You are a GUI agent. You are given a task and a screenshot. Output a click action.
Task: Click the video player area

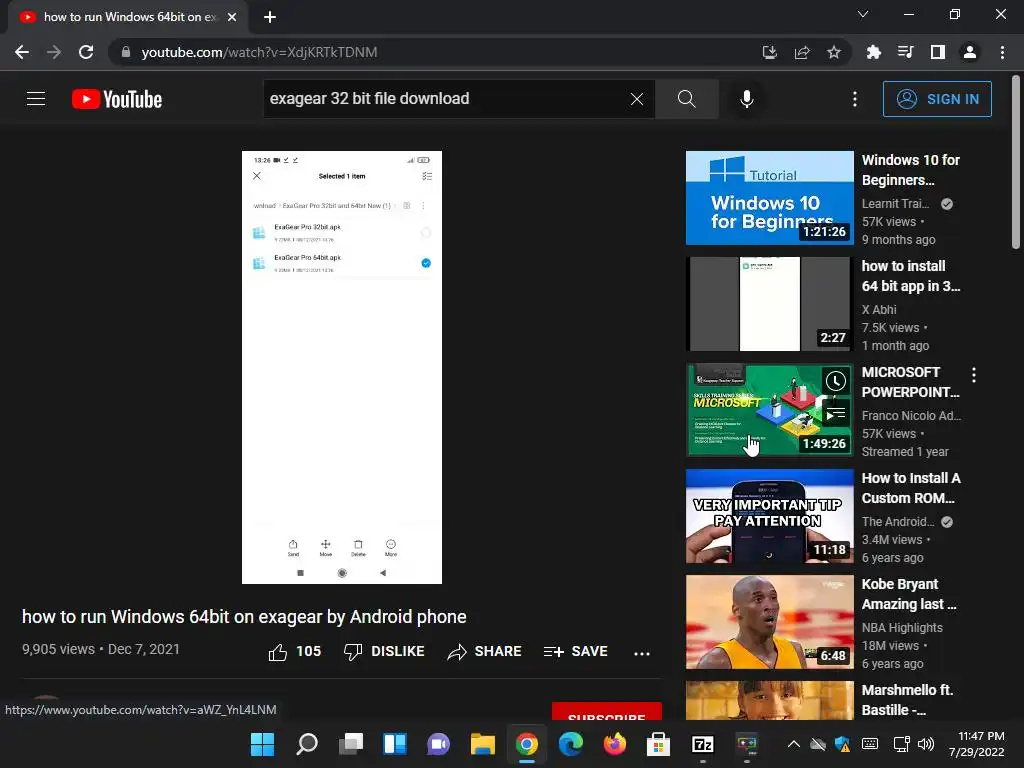342,367
